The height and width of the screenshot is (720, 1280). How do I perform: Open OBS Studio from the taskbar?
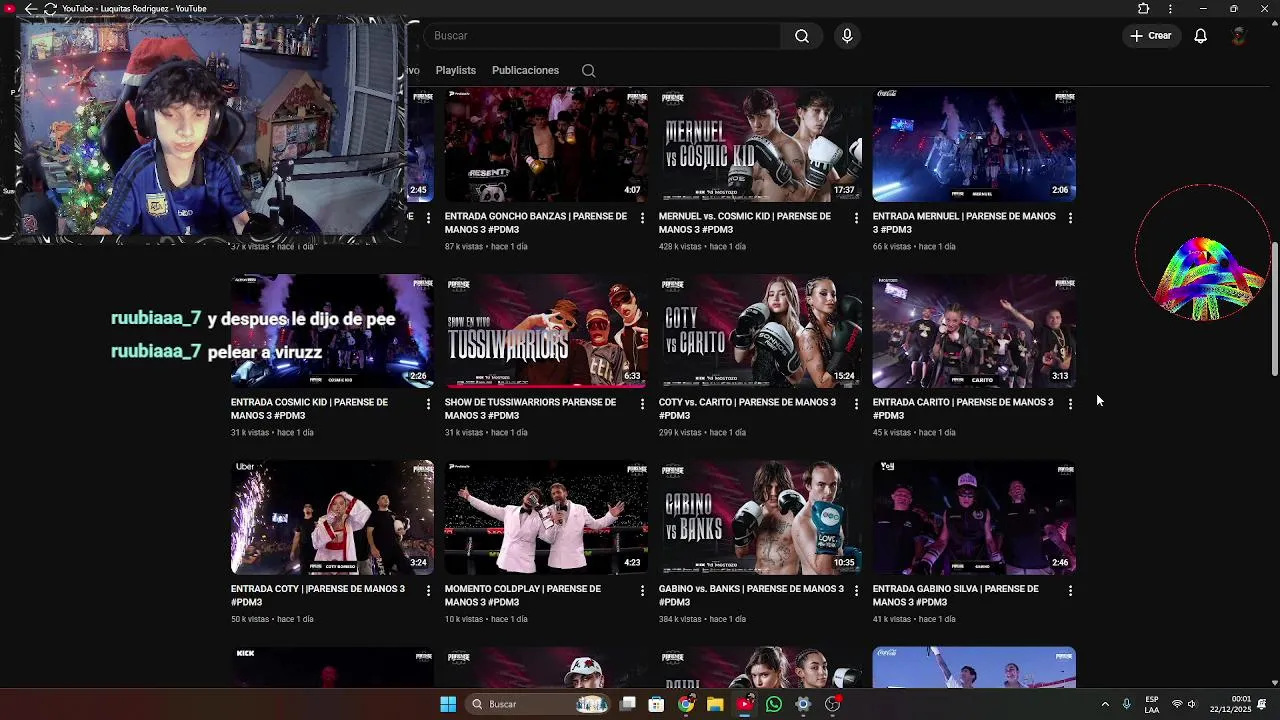click(x=832, y=704)
